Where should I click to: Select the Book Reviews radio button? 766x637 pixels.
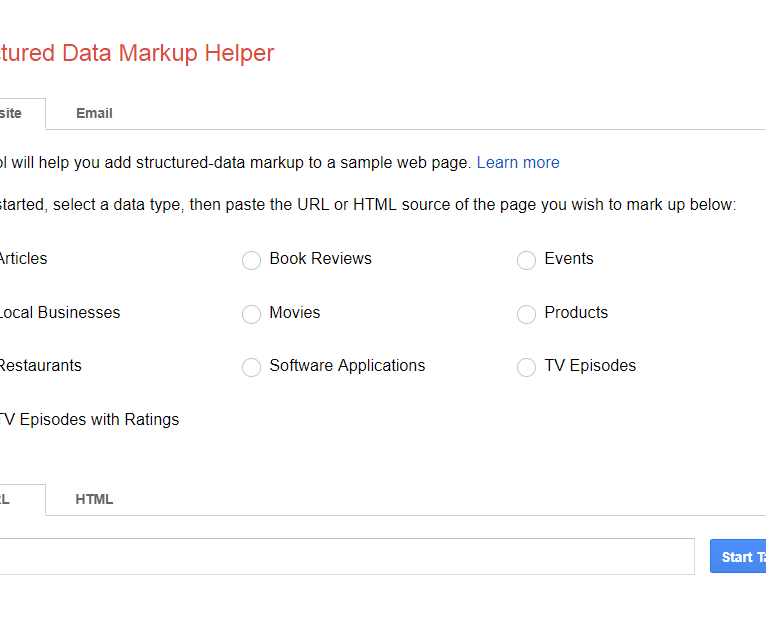coord(251,260)
